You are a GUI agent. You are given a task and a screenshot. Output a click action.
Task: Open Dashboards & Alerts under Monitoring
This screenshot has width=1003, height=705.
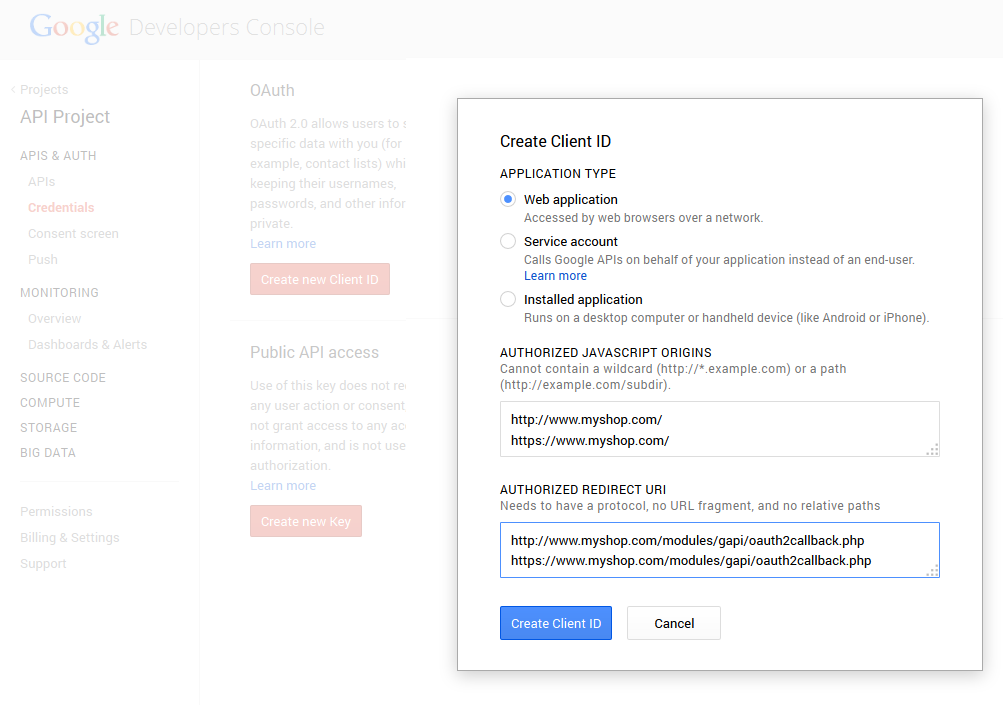[87, 345]
